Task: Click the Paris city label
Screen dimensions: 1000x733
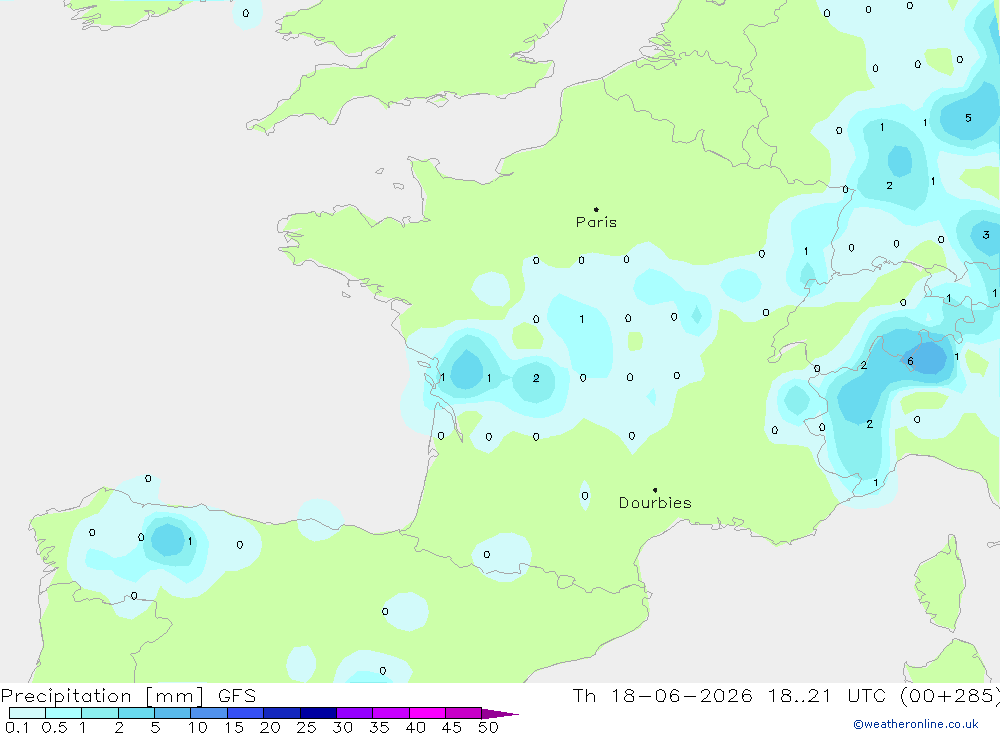Action: 596,222
